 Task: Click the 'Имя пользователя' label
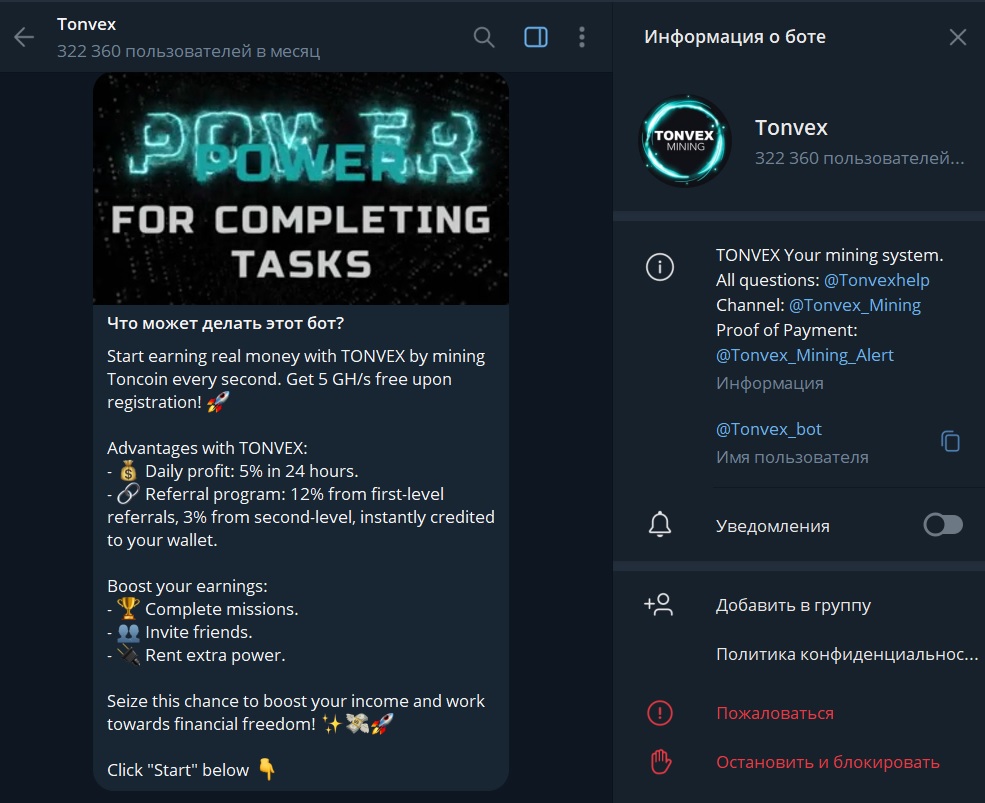pos(792,457)
